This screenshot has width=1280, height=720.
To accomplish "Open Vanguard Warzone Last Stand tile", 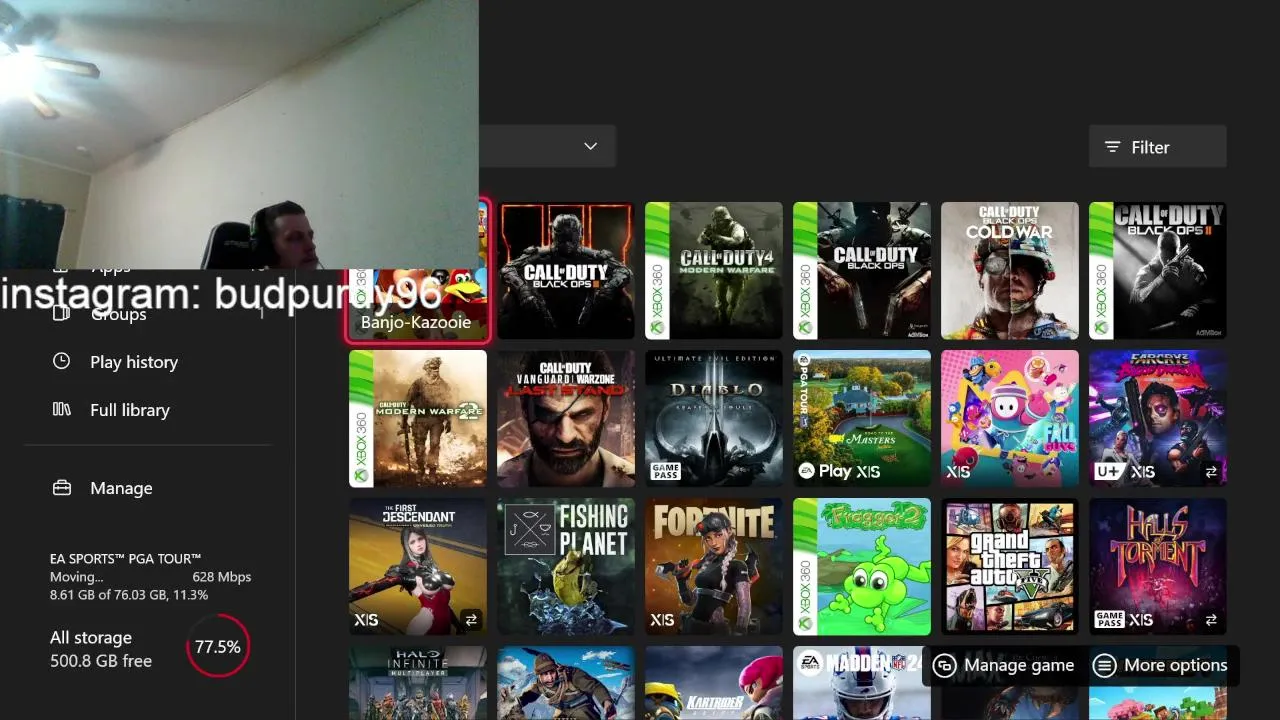I will (566, 418).
